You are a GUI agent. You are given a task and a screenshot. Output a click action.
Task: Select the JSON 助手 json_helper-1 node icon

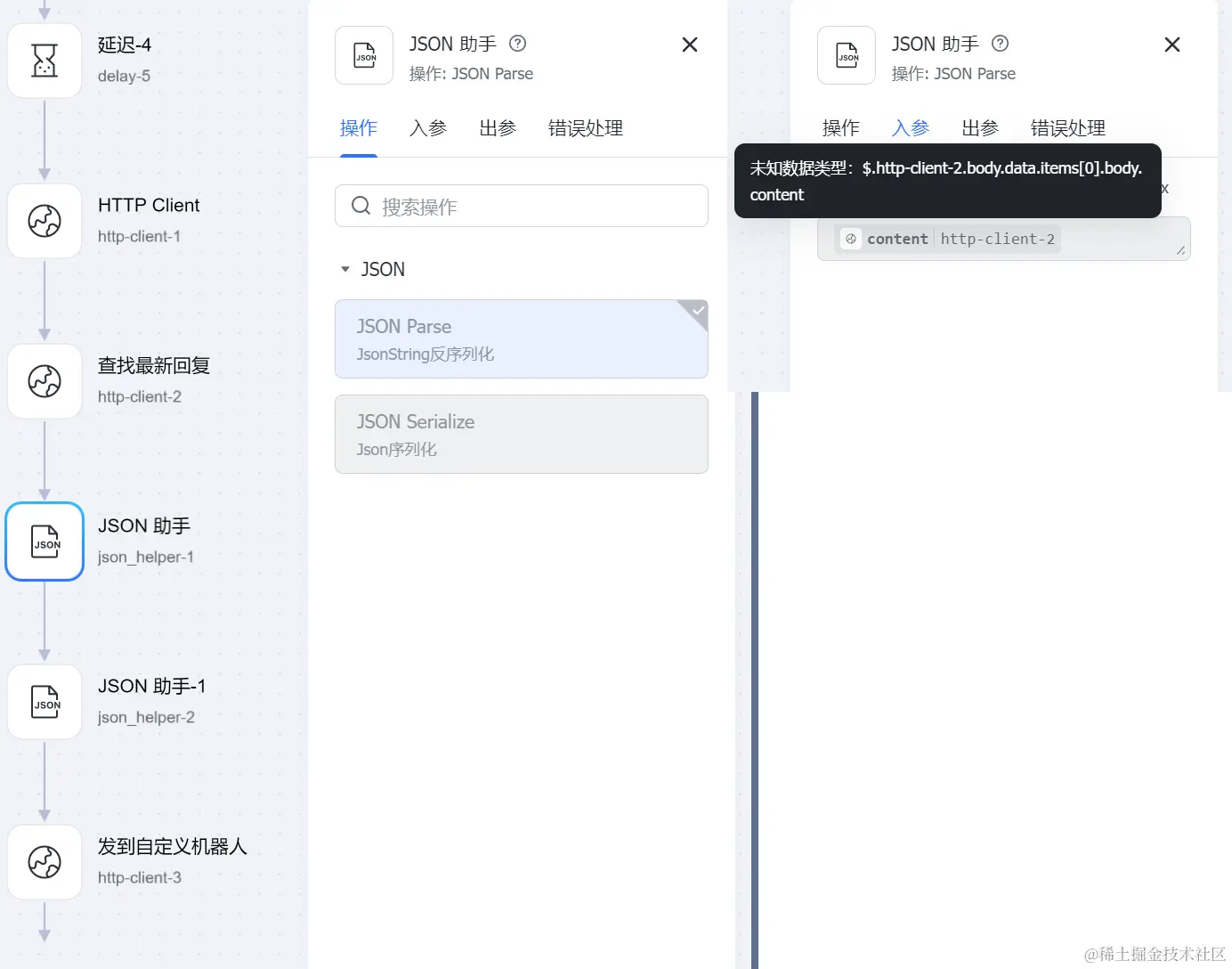coord(45,541)
